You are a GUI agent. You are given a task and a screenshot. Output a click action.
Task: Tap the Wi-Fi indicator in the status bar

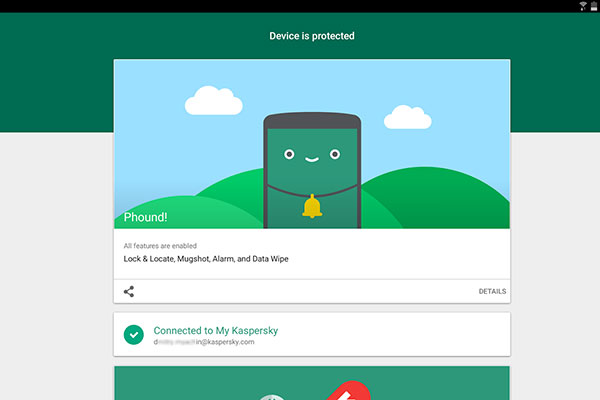583,6
